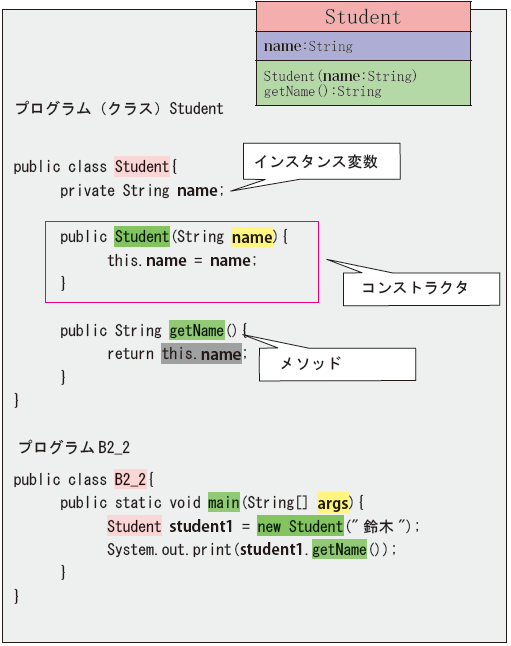Click green-highlighted Student constructor name
511x646 pixels.
coord(142,237)
